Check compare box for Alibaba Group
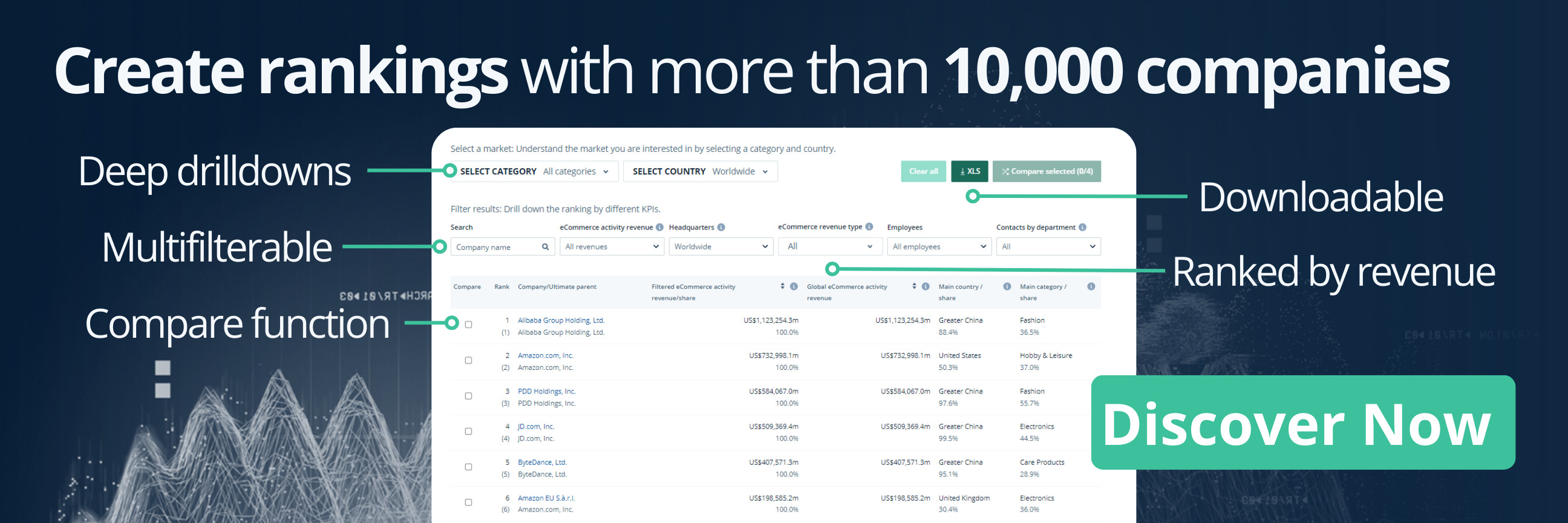 (x=468, y=324)
